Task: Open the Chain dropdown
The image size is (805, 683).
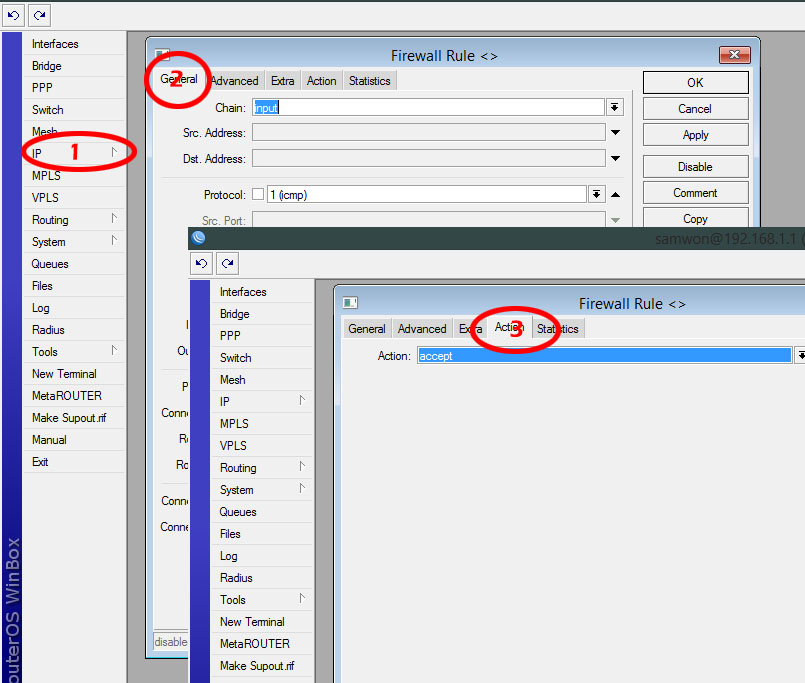Action: 615,107
